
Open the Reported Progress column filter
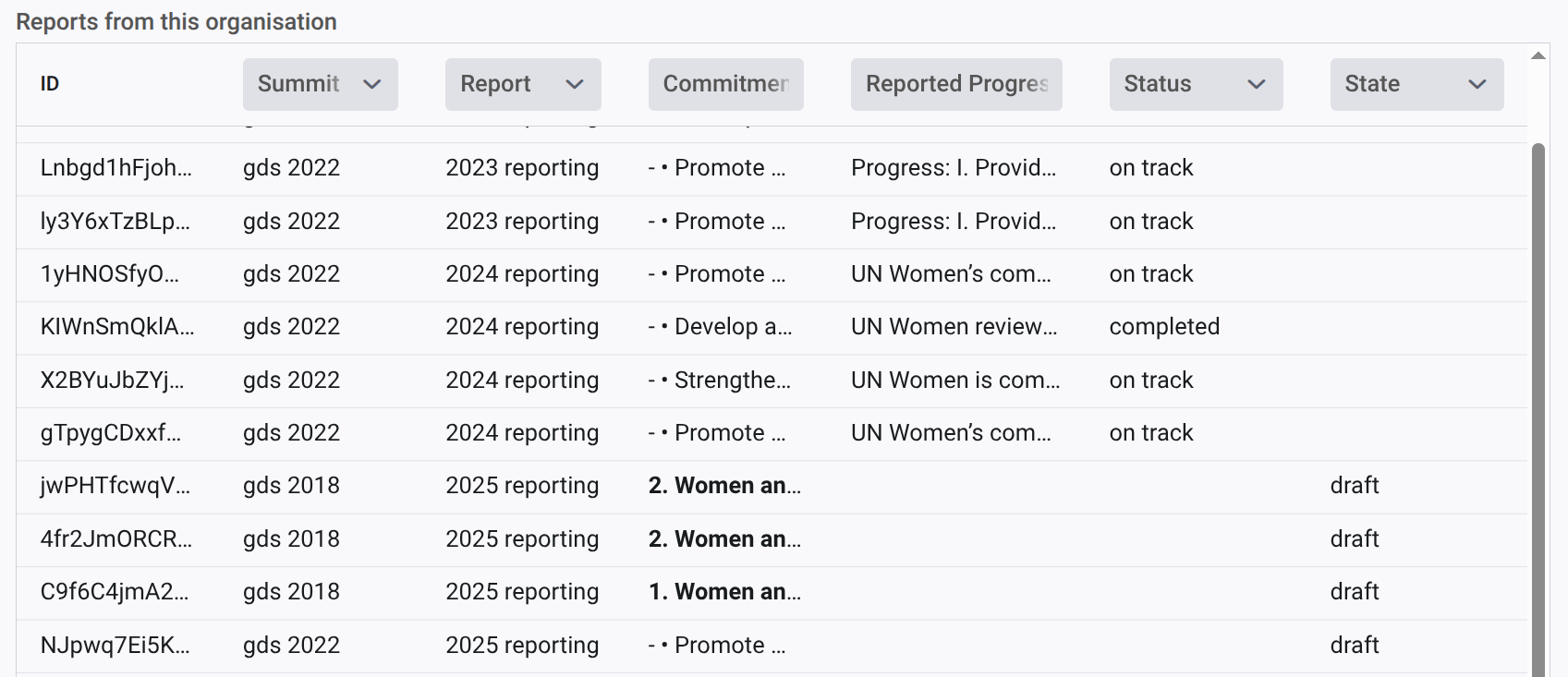coord(956,84)
